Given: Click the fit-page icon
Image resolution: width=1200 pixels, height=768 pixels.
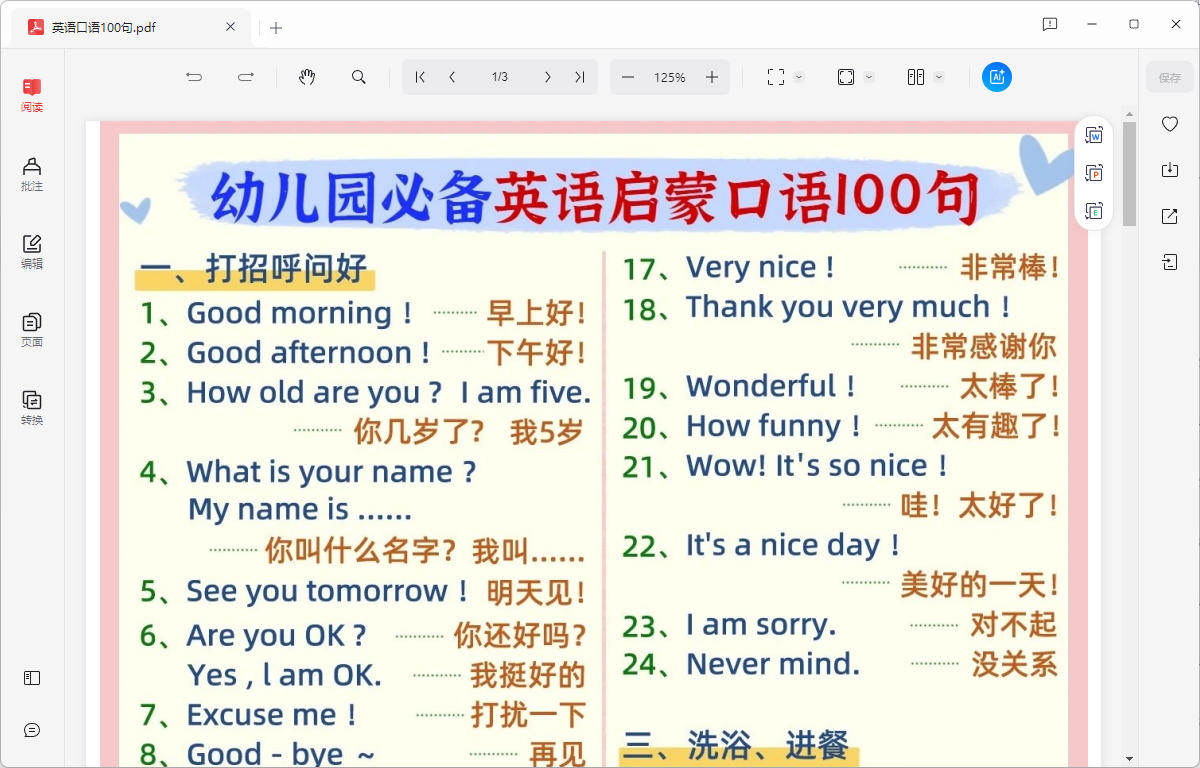Looking at the screenshot, I should [x=846, y=77].
